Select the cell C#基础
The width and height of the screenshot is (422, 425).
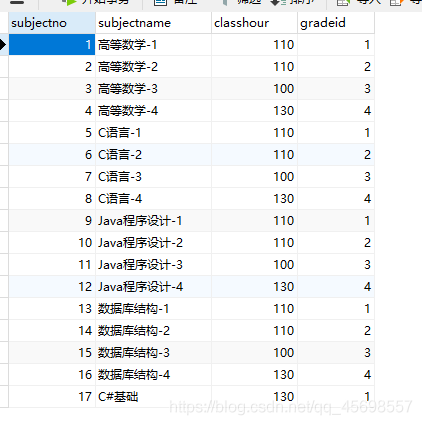click(153, 397)
